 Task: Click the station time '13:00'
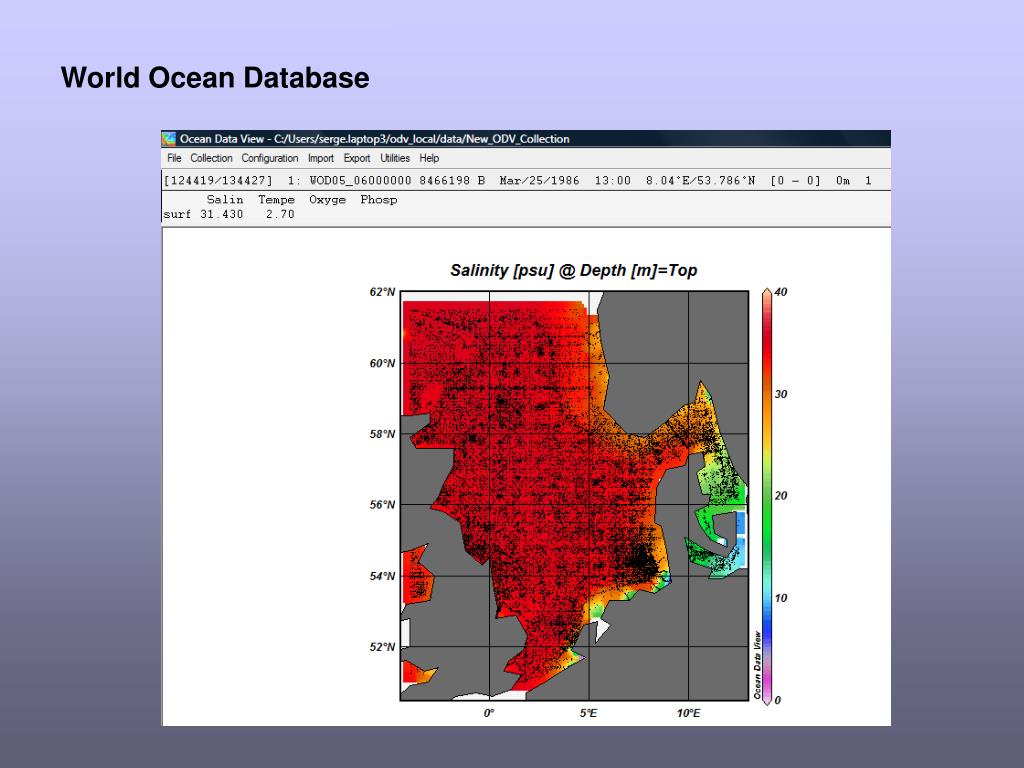pos(613,181)
